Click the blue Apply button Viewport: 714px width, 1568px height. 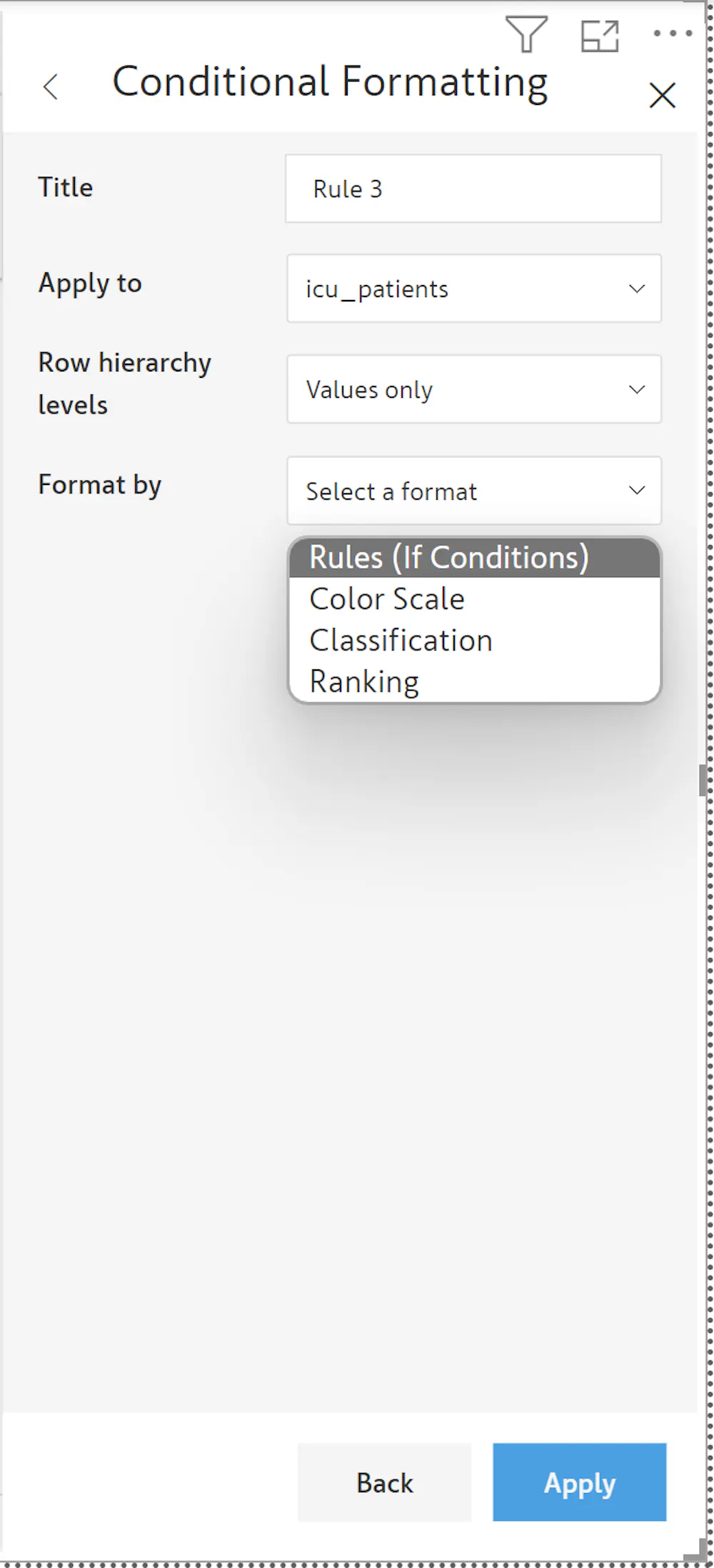click(x=579, y=1482)
